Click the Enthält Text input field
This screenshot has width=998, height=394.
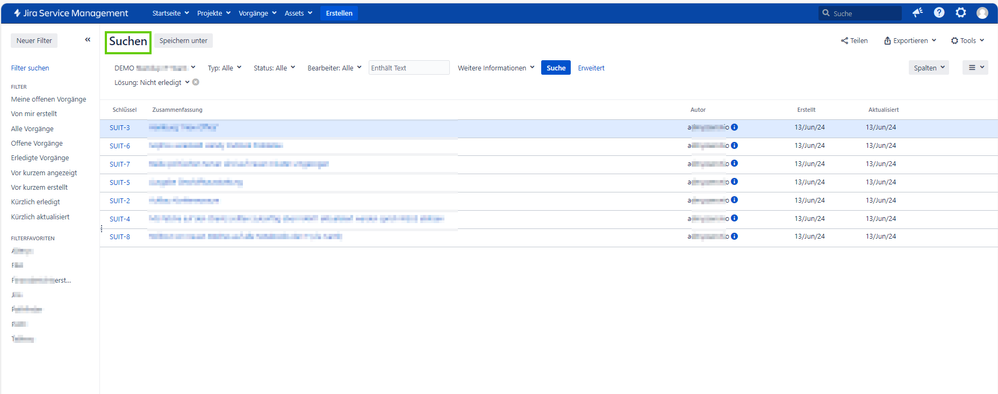(x=409, y=67)
